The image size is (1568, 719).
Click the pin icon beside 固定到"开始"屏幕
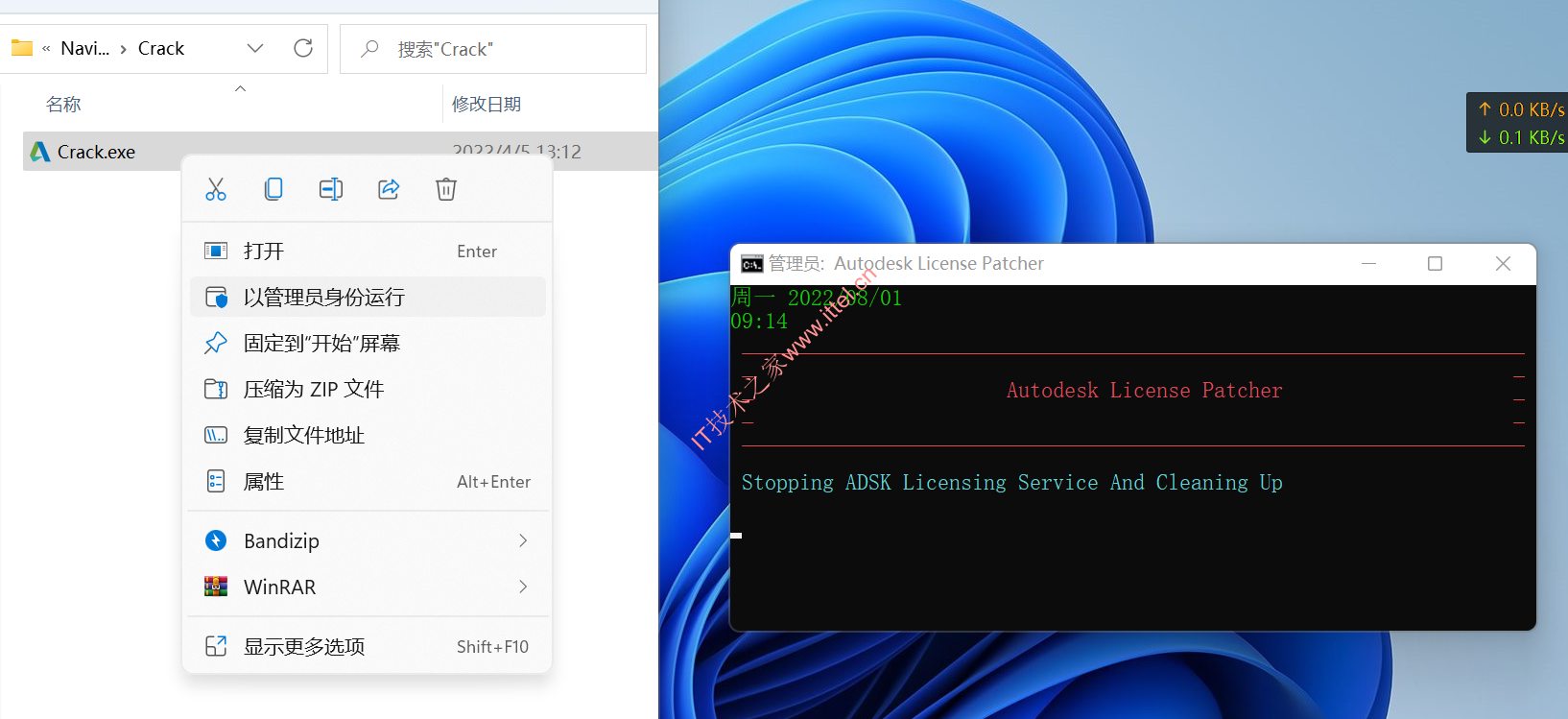click(x=216, y=343)
